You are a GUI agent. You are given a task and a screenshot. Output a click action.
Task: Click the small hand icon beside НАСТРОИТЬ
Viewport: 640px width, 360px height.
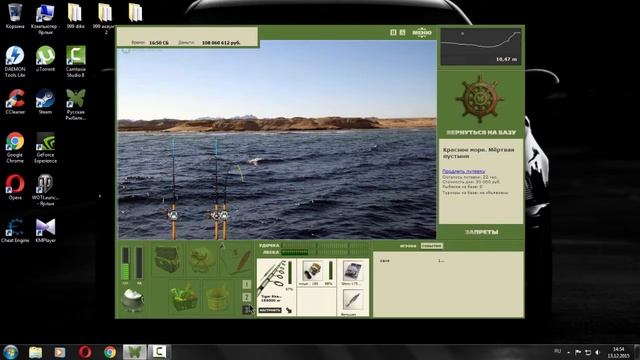point(289,310)
